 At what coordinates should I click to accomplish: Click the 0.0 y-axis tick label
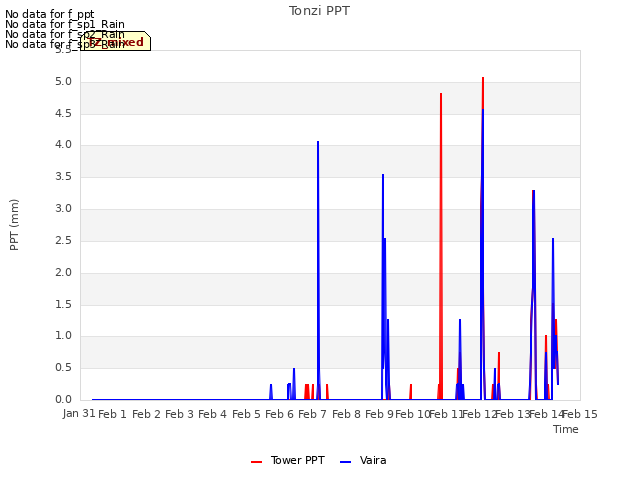[63, 400]
